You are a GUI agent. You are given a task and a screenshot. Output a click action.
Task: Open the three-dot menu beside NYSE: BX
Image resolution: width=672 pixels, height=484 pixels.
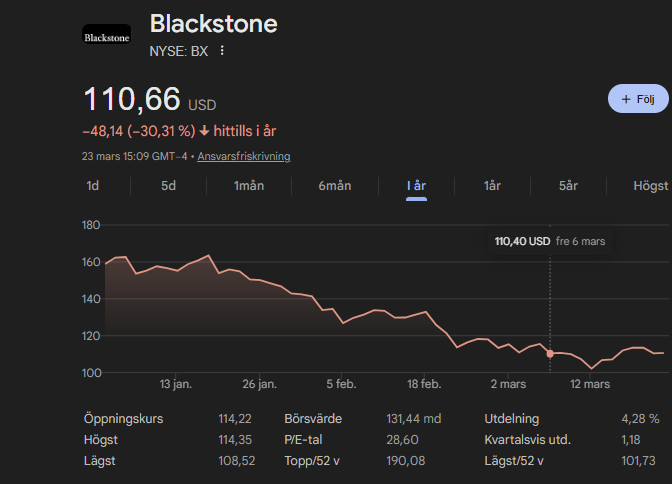tap(222, 51)
